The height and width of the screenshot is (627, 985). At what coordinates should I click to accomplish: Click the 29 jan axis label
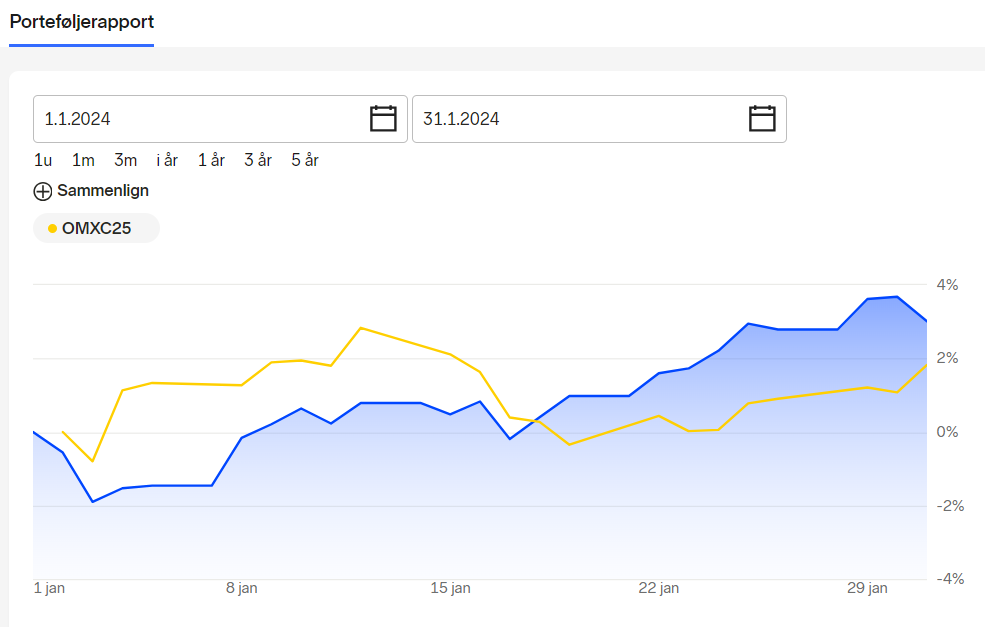868,588
